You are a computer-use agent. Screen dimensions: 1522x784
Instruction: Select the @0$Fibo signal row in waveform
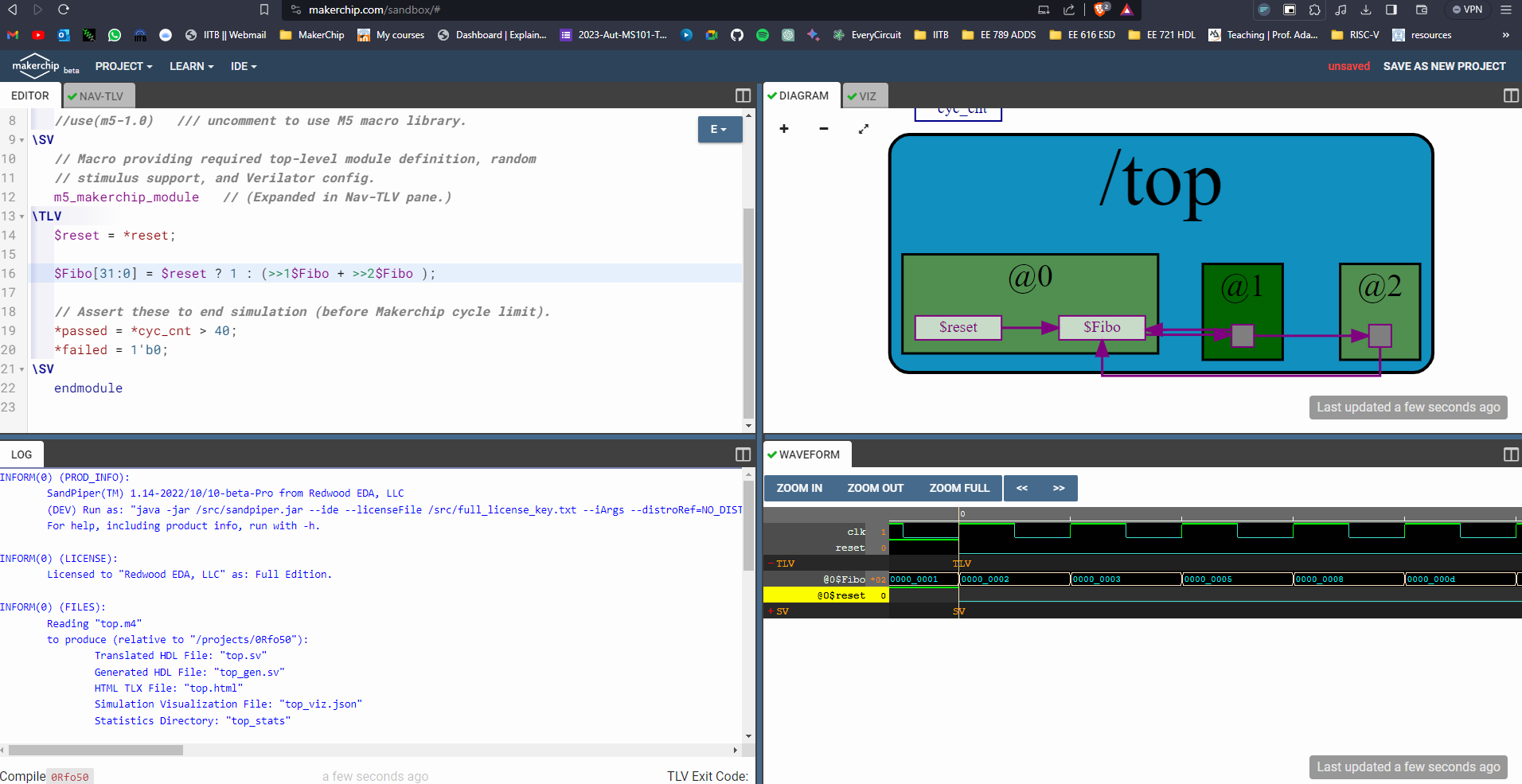click(826, 579)
